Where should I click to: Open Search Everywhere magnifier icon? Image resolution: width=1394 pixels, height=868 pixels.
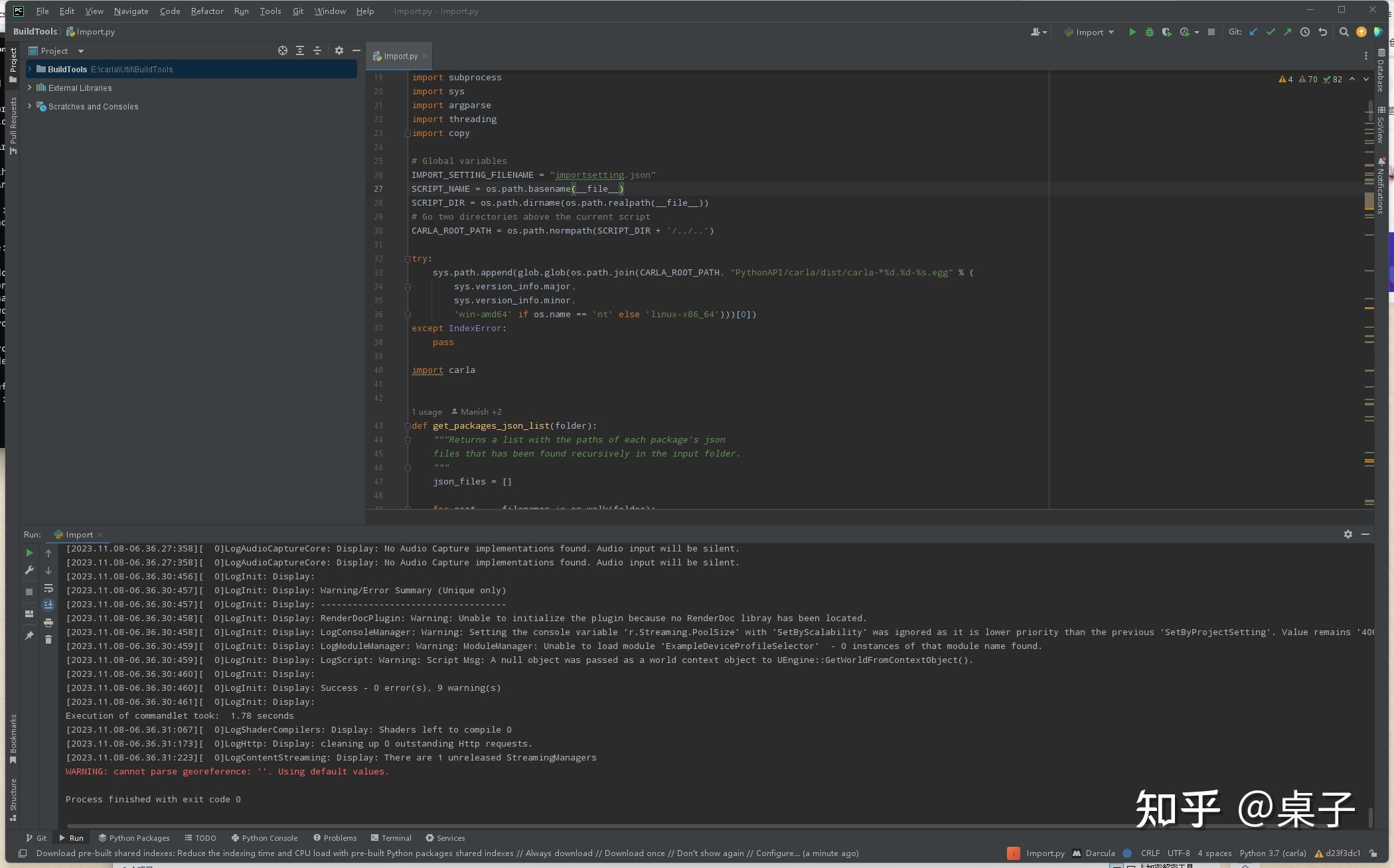click(x=1344, y=32)
